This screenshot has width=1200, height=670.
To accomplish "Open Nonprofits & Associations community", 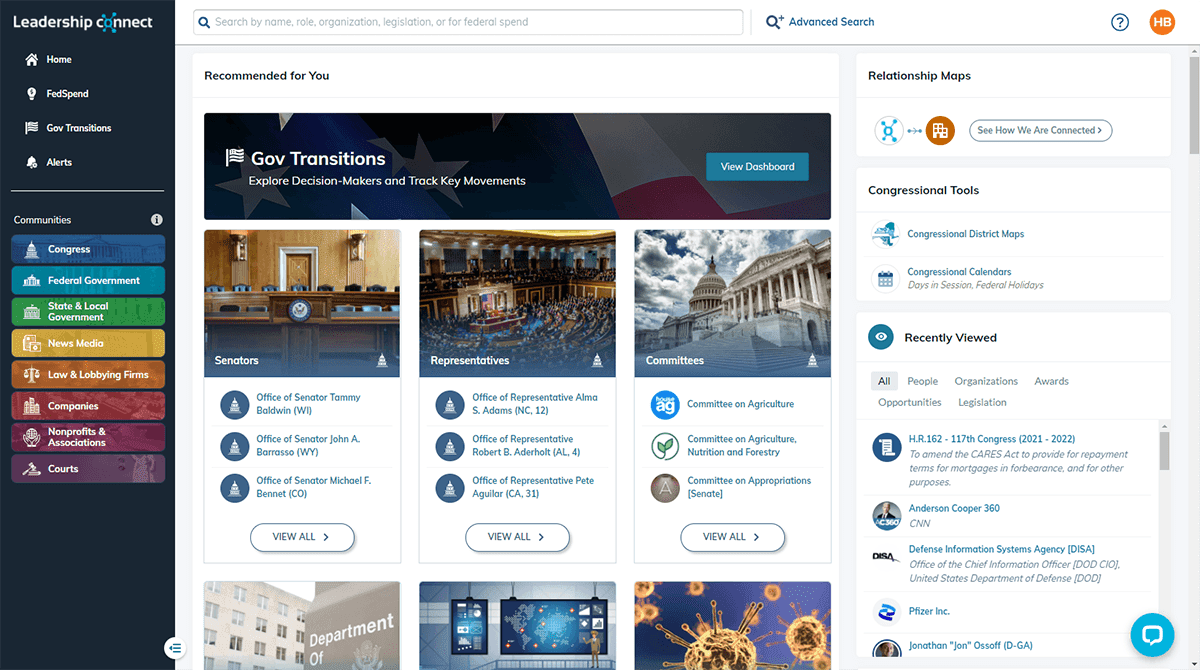I will click(x=88, y=437).
